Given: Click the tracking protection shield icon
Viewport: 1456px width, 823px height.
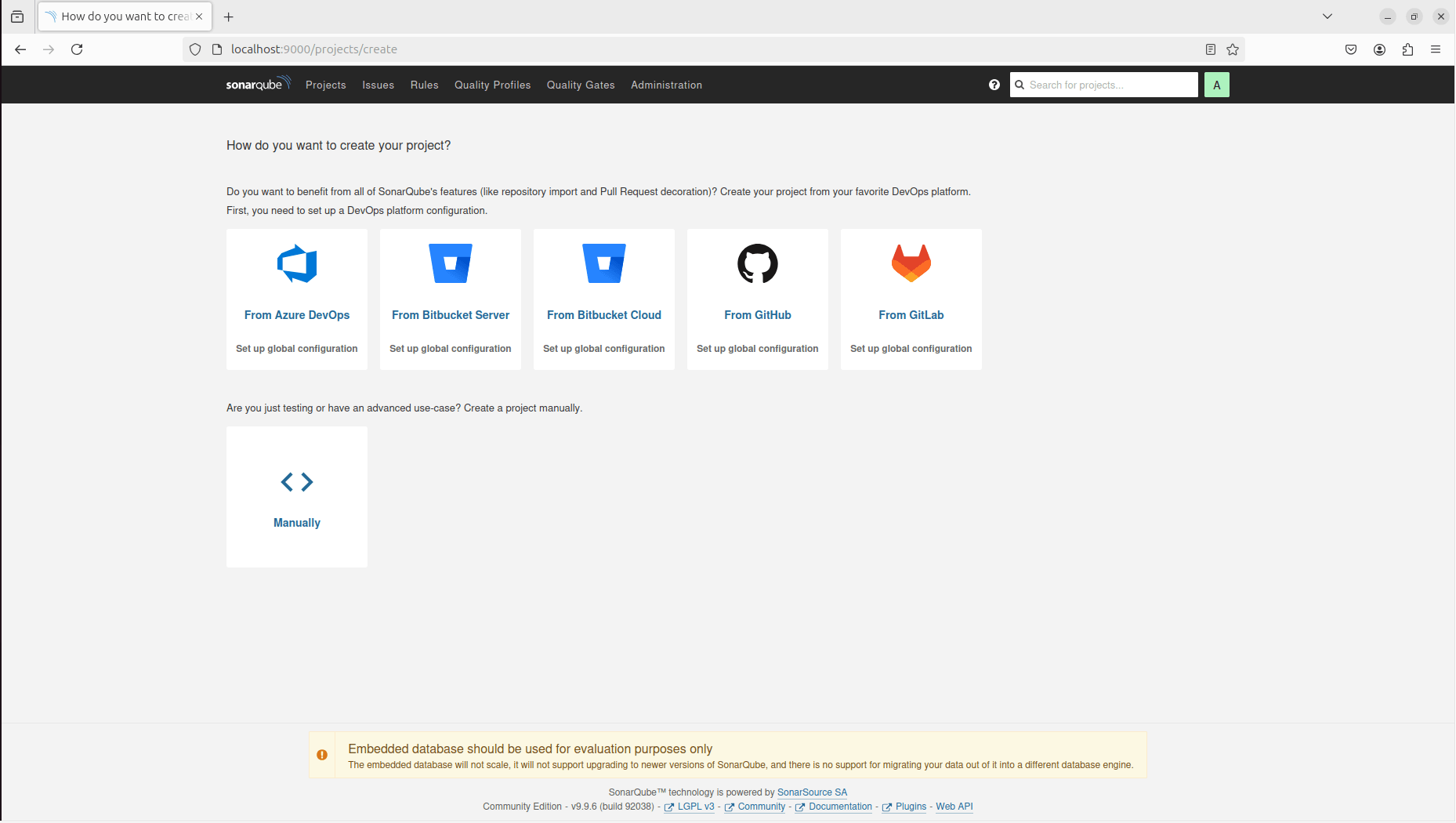Looking at the screenshot, I should pyautogui.click(x=195, y=49).
